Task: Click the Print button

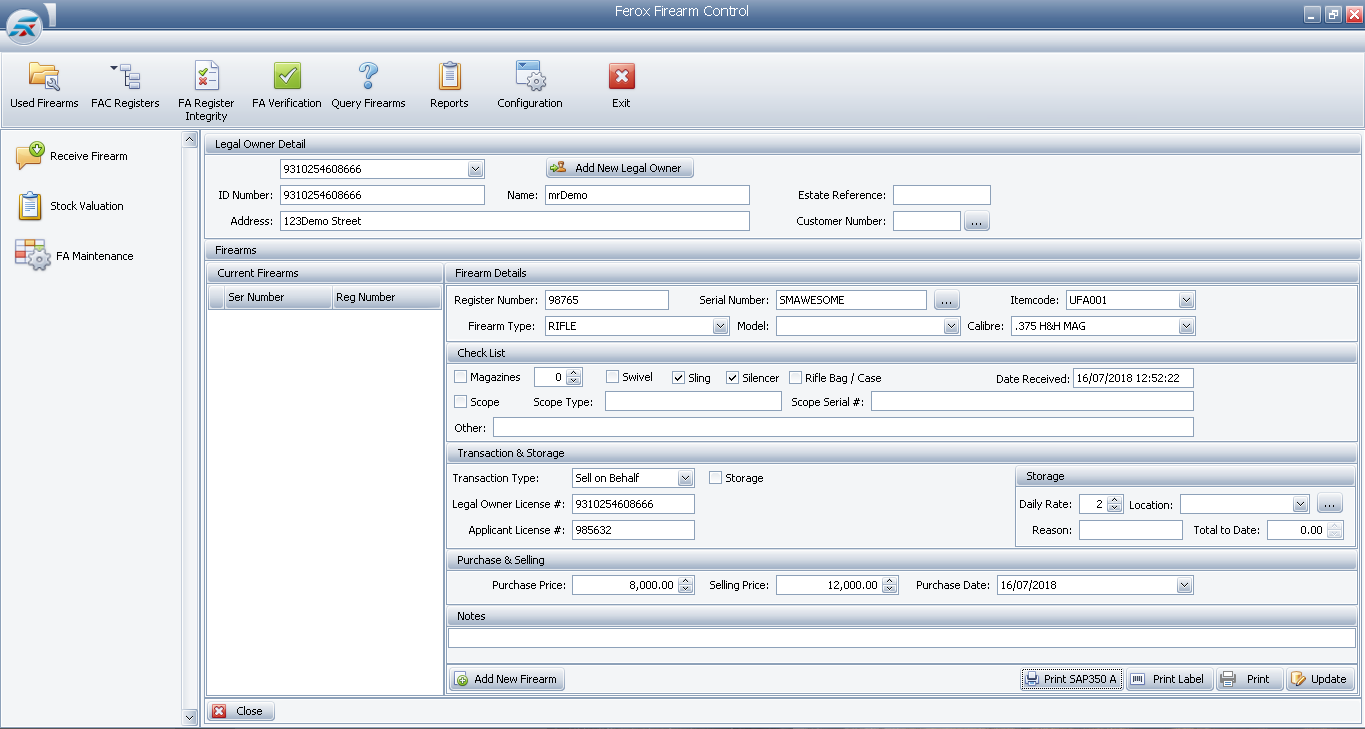Action: pyautogui.click(x=1249, y=679)
